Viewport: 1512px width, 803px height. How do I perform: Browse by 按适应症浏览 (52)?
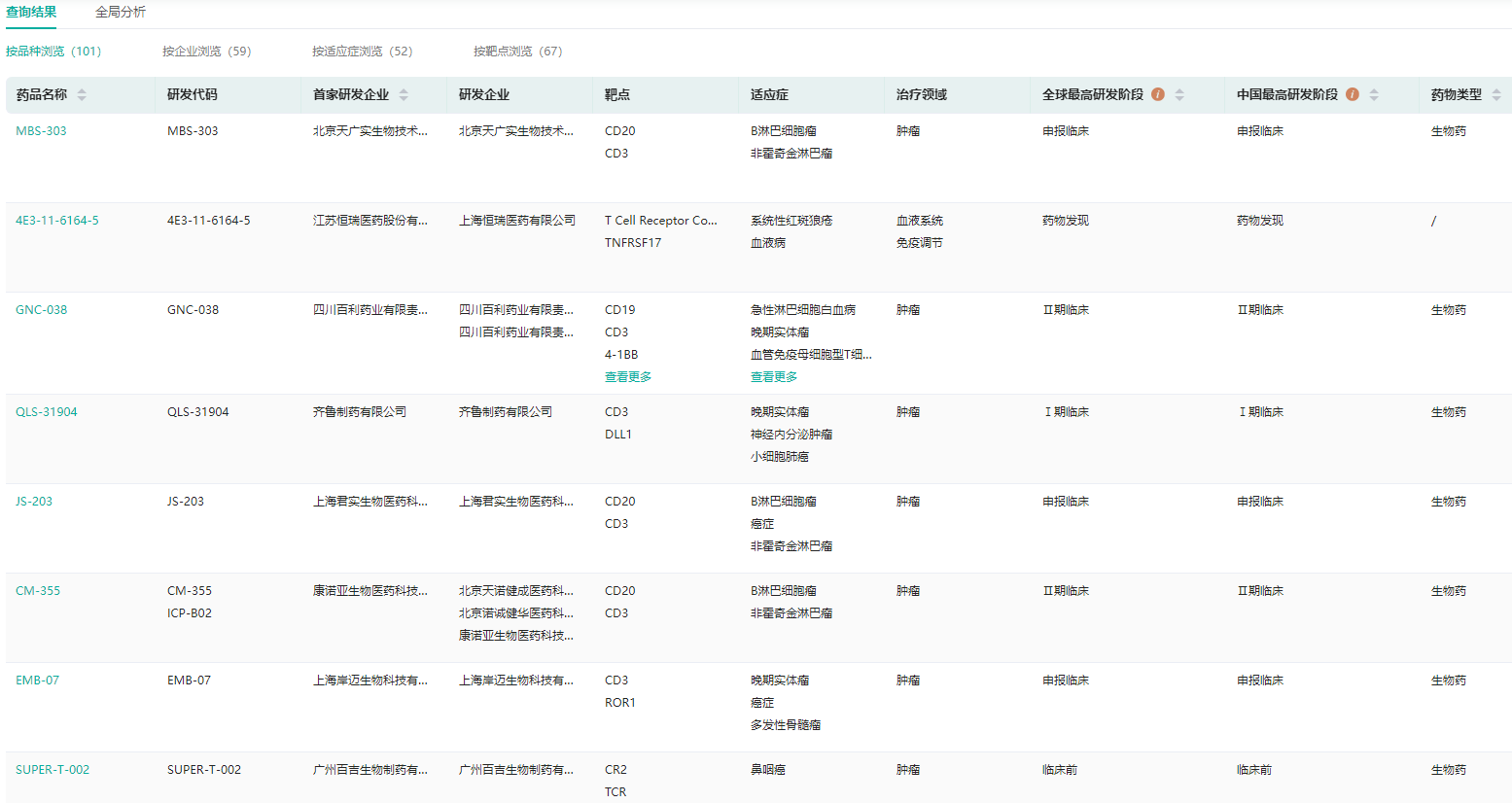[x=362, y=52]
